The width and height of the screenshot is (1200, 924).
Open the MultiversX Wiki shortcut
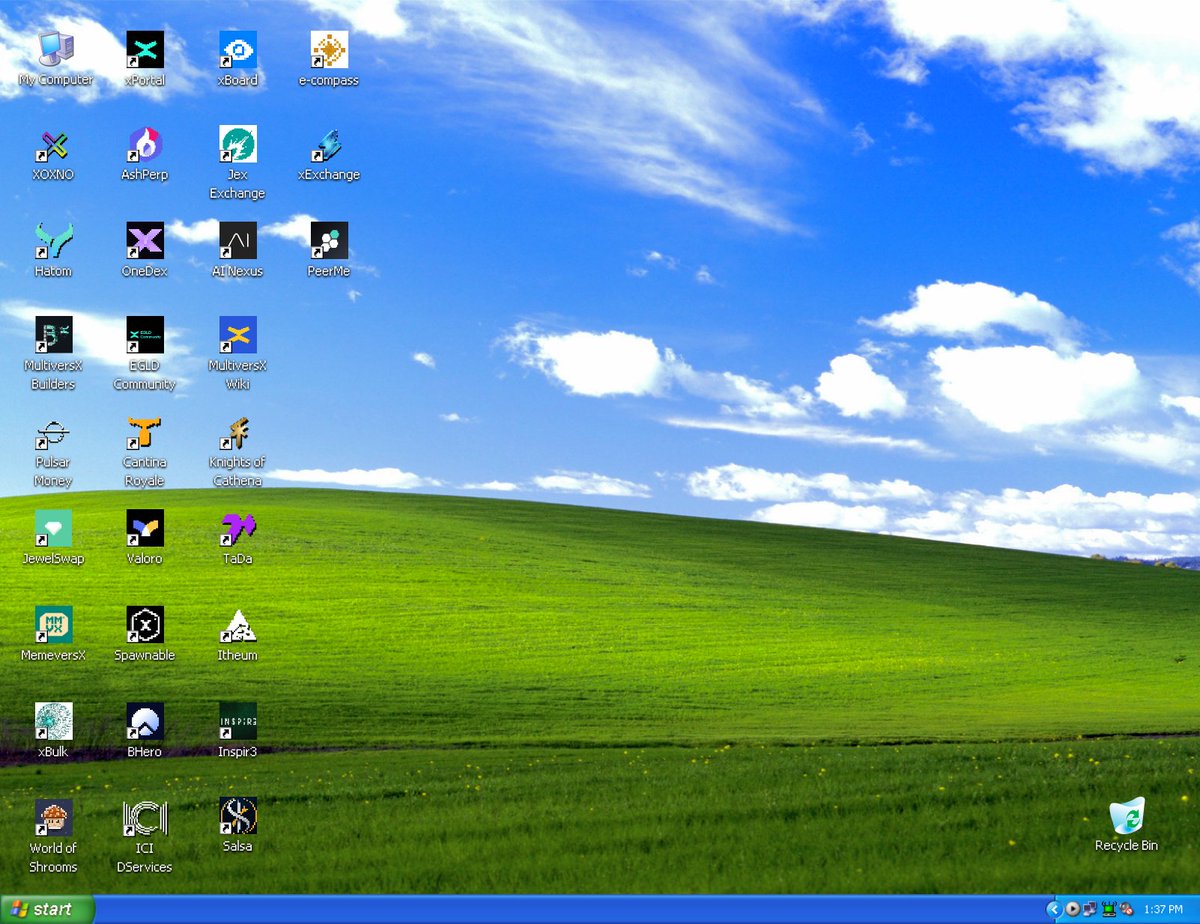tap(237, 334)
